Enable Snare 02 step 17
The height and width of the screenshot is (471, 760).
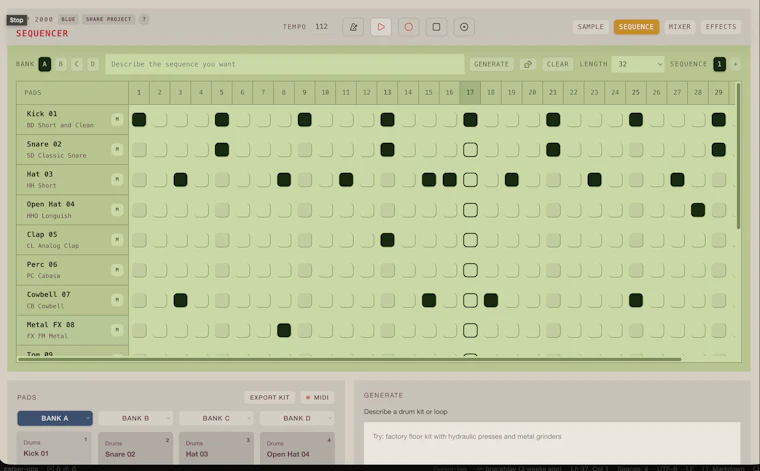coord(470,150)
